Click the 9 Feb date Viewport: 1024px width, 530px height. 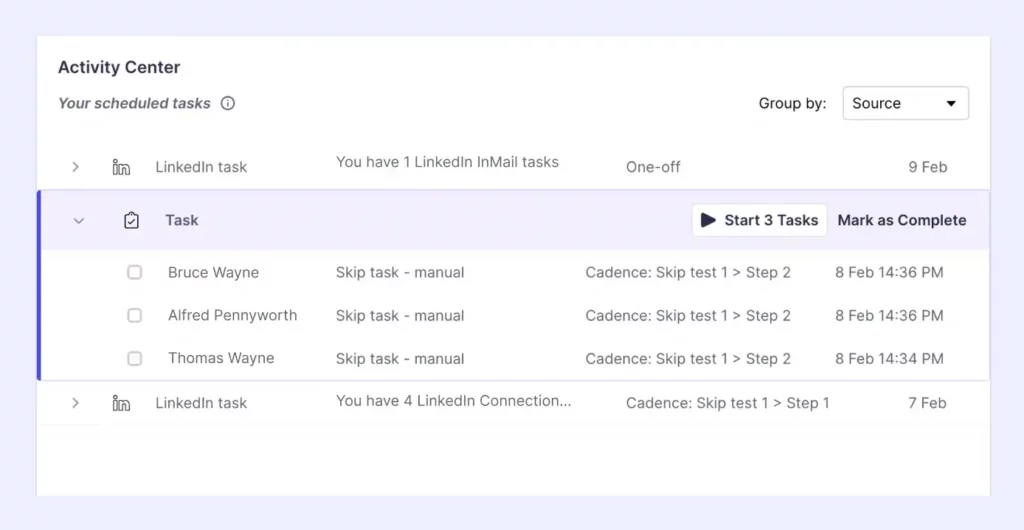point(927,167)
